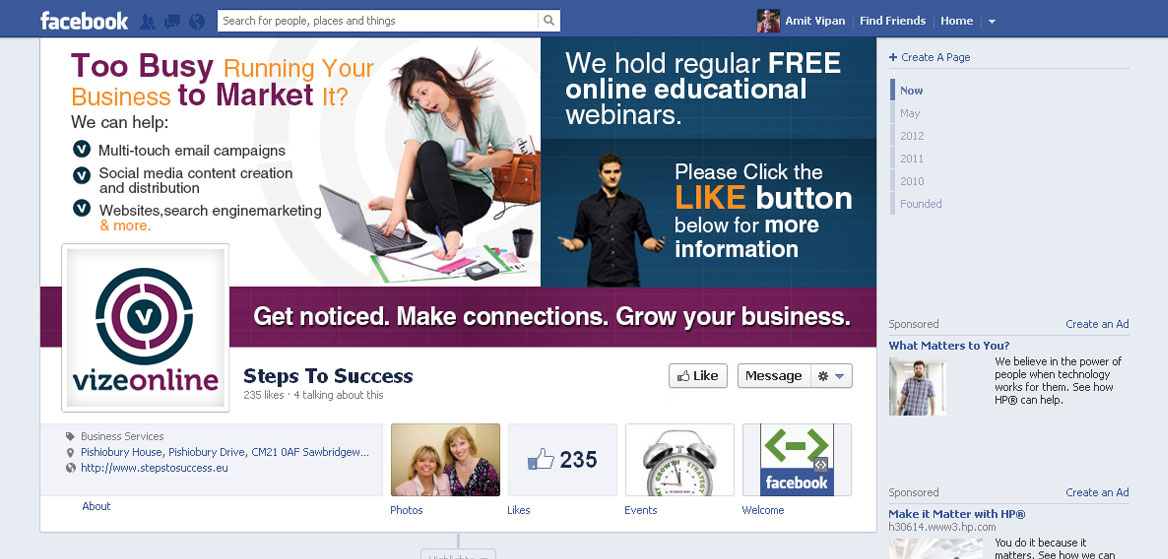Click the vizeonline page profile logo
The width and height of the screenshot is (1168, 559).
pyautogui.click(x=145, y=328)
